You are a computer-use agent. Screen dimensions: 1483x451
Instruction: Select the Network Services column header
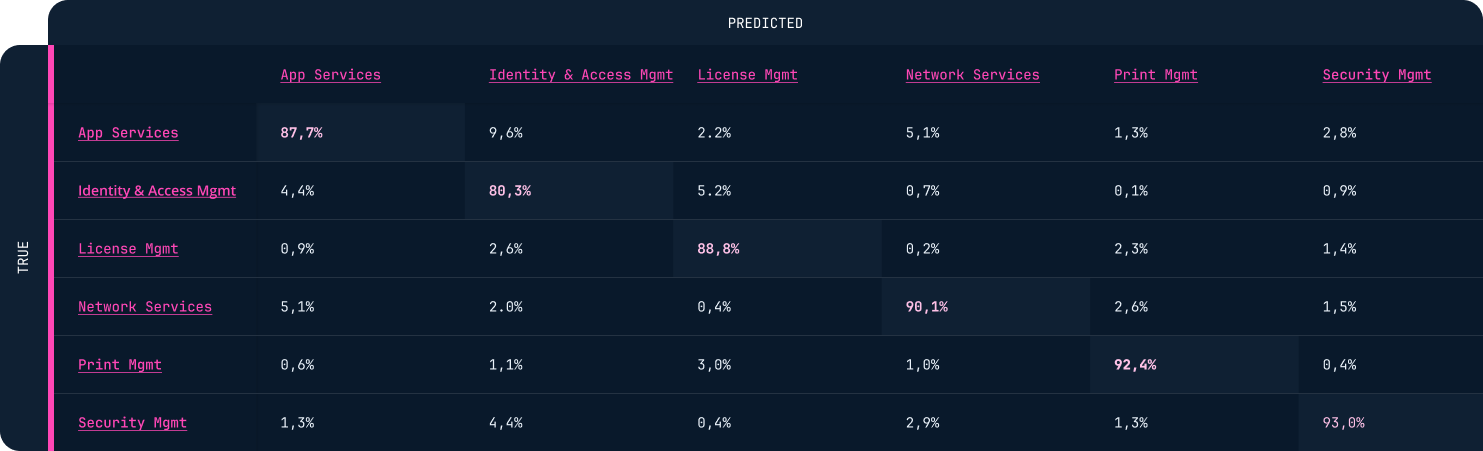(972, 75)
